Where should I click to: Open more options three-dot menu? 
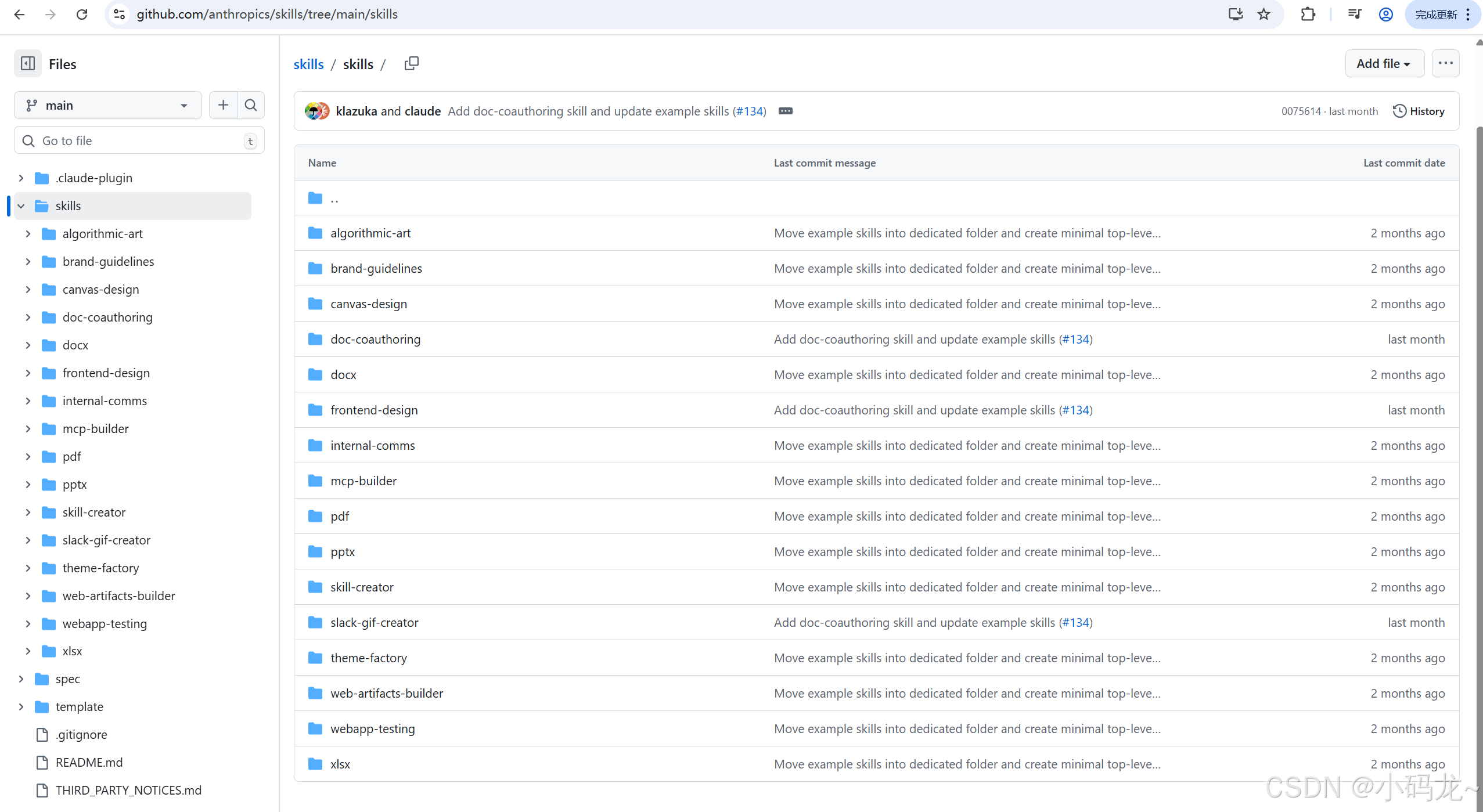coord(1445,64)
